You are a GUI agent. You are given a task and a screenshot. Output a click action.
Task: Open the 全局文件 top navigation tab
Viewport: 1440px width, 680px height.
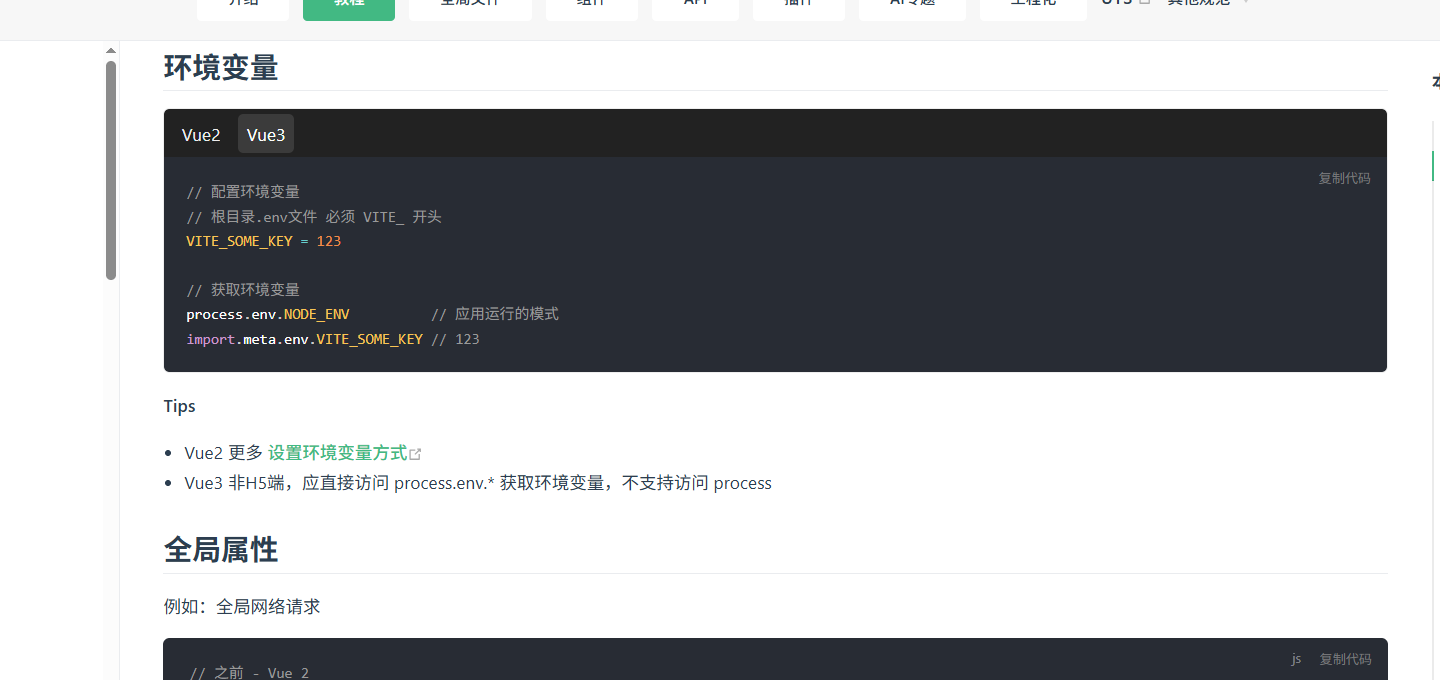[470, 5]
